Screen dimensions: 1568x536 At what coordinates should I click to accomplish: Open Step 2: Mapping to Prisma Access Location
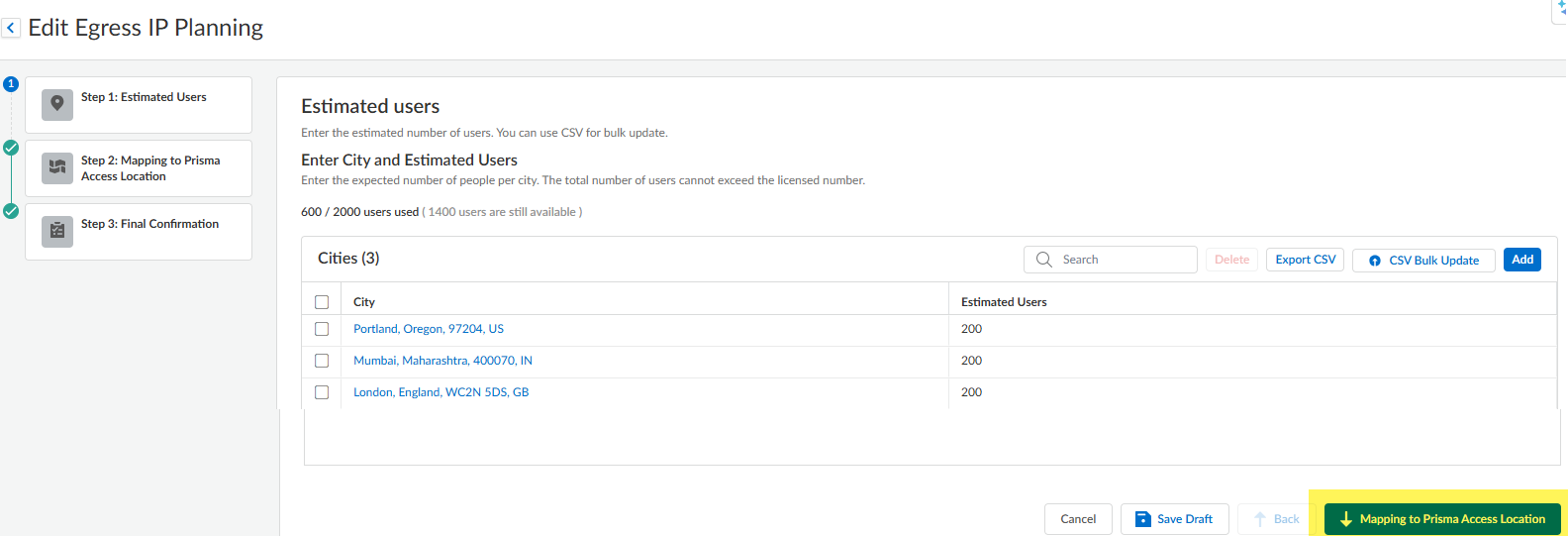pyautogui.click(x=150, y=168)
